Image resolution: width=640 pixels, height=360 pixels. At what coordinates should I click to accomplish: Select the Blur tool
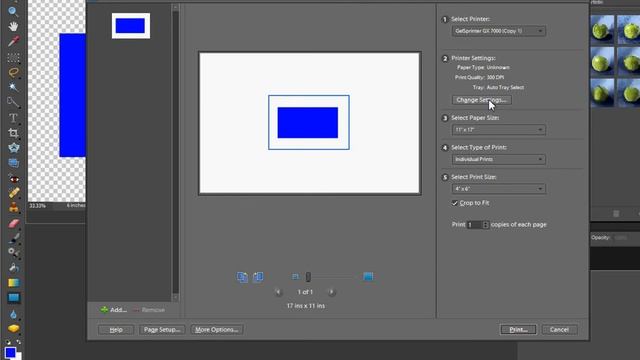13,314
